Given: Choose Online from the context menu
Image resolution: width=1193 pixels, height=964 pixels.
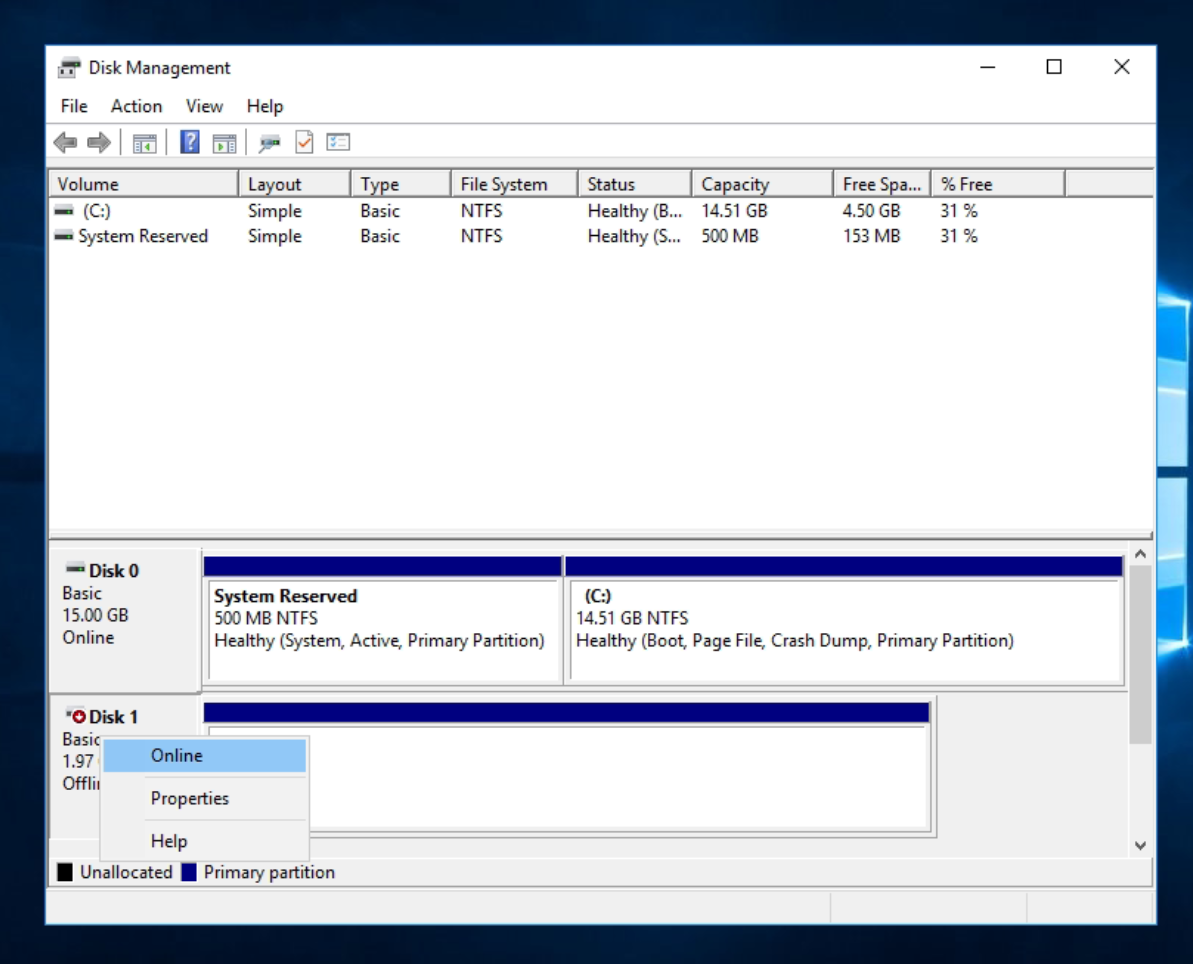Looking at the screenshot, I should point(205,756).
